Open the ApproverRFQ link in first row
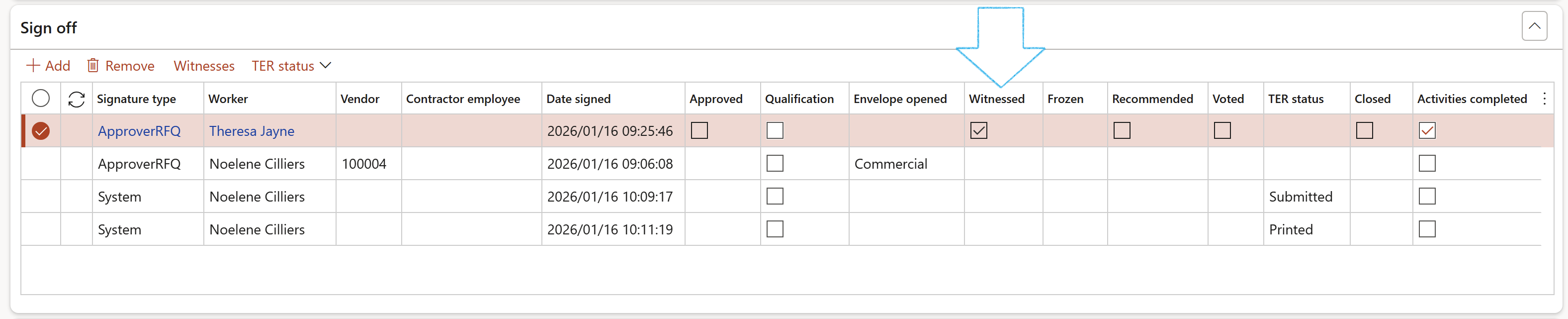Viewport: 1568px width, 319px height. click(x=139, y=131)
